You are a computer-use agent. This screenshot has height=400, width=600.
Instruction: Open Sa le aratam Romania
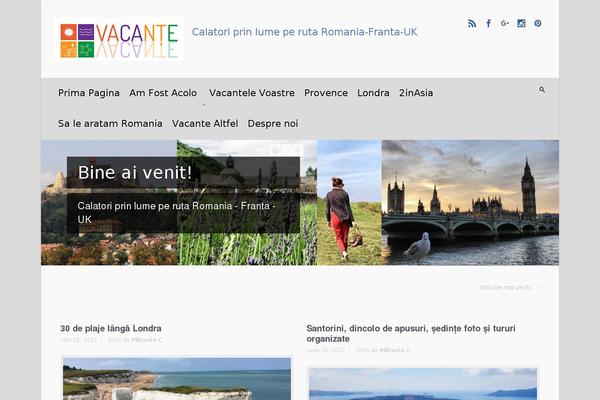(110, 124)
